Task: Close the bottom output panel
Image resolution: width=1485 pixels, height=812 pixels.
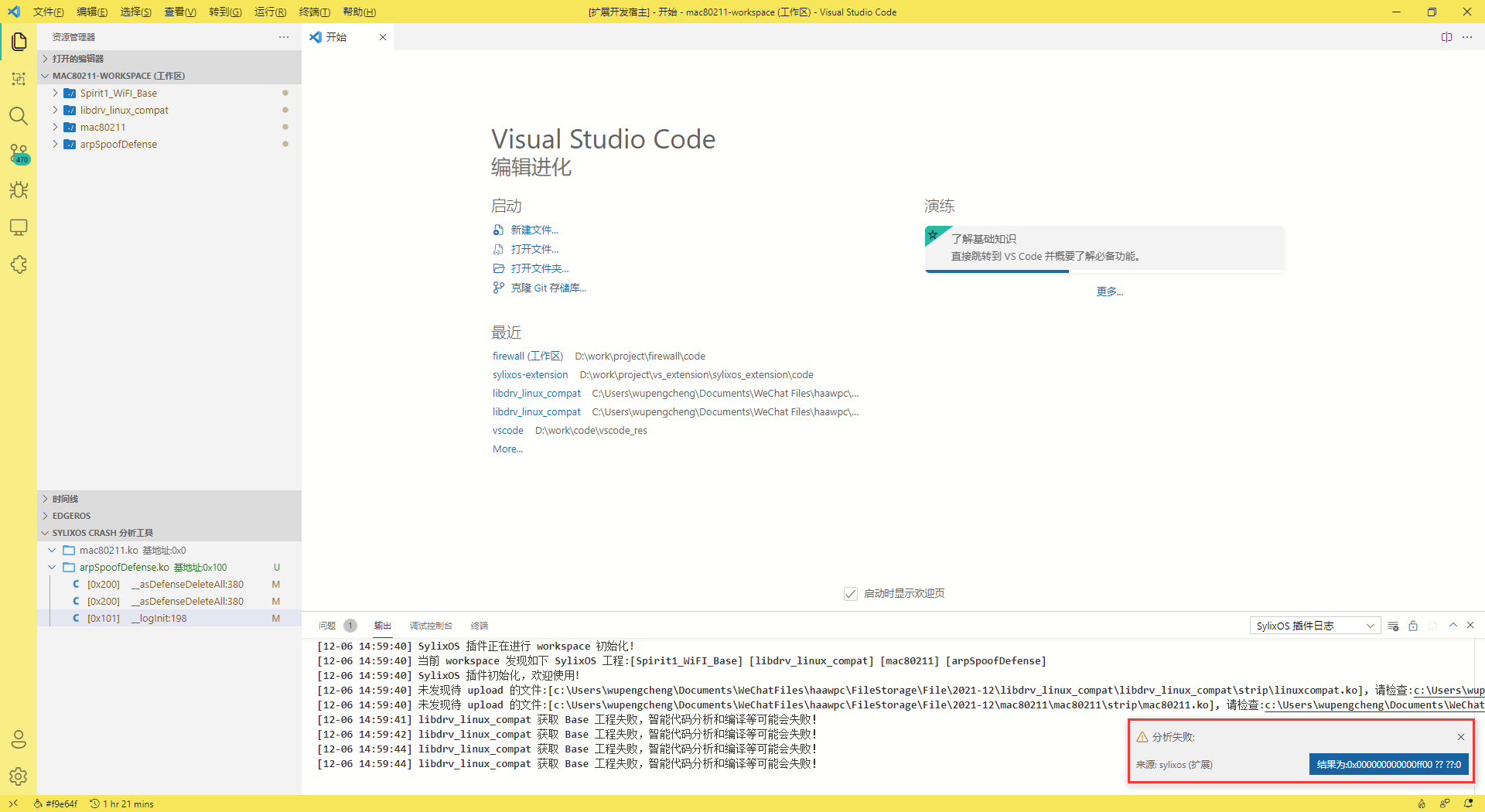Action: tap(1470, 625)
